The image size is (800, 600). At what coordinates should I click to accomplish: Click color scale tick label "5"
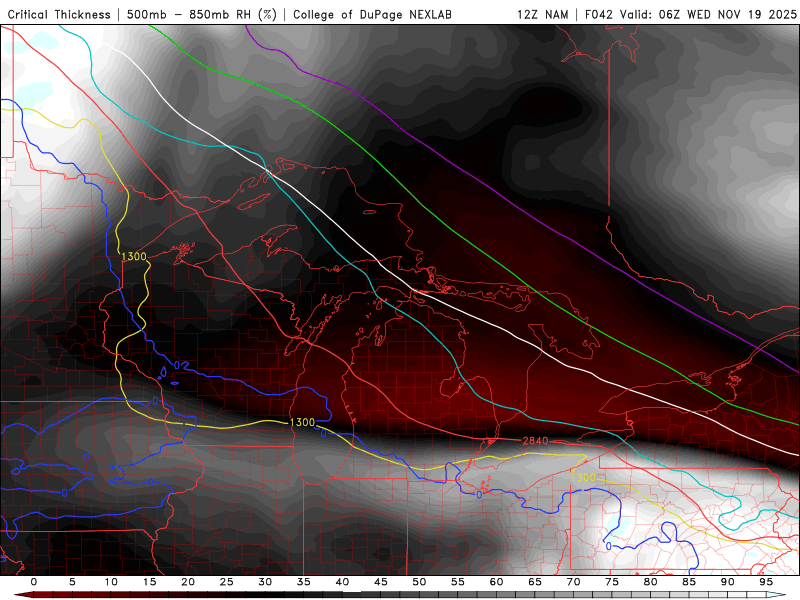tap(72, 582)
